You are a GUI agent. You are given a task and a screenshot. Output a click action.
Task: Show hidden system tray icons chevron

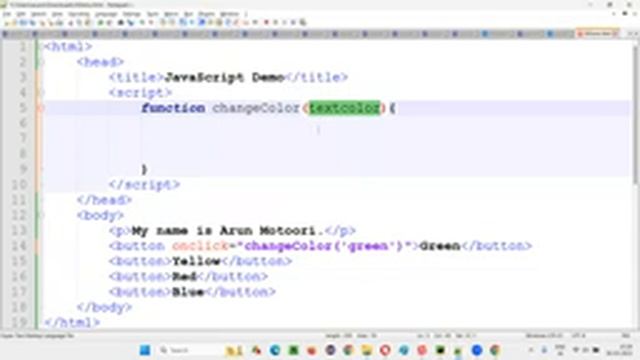[x=531, y=350]
